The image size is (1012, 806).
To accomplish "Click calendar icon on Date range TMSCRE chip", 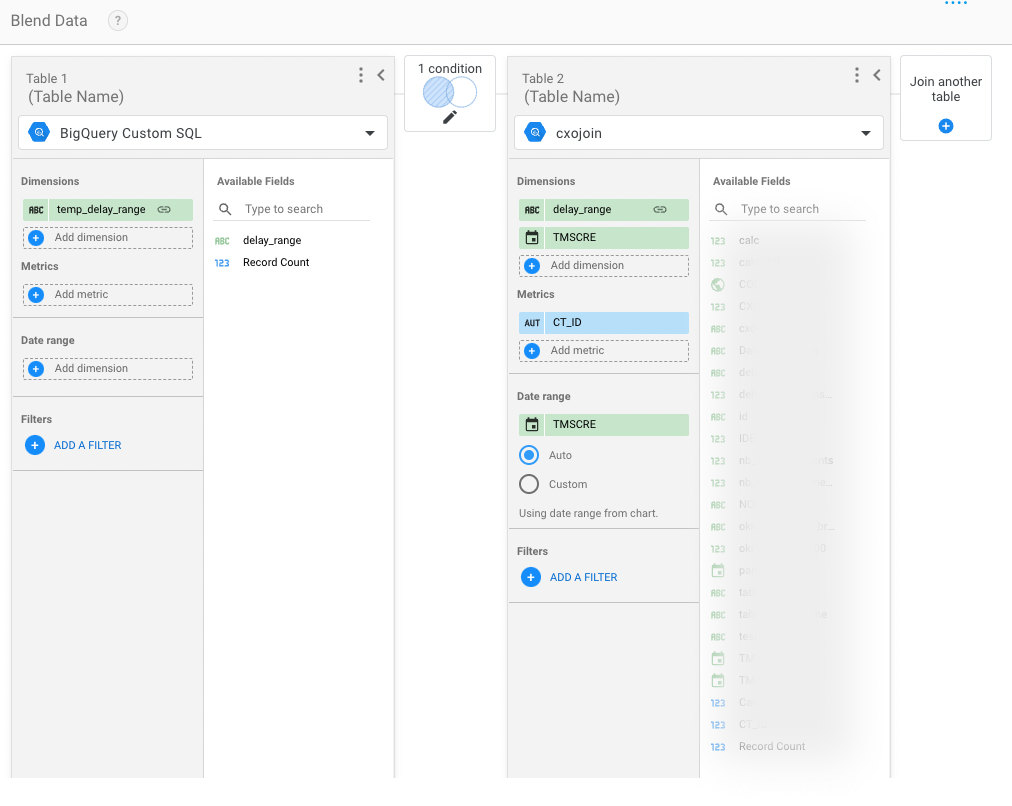I will pyautogui.click(x=532, y=425).
